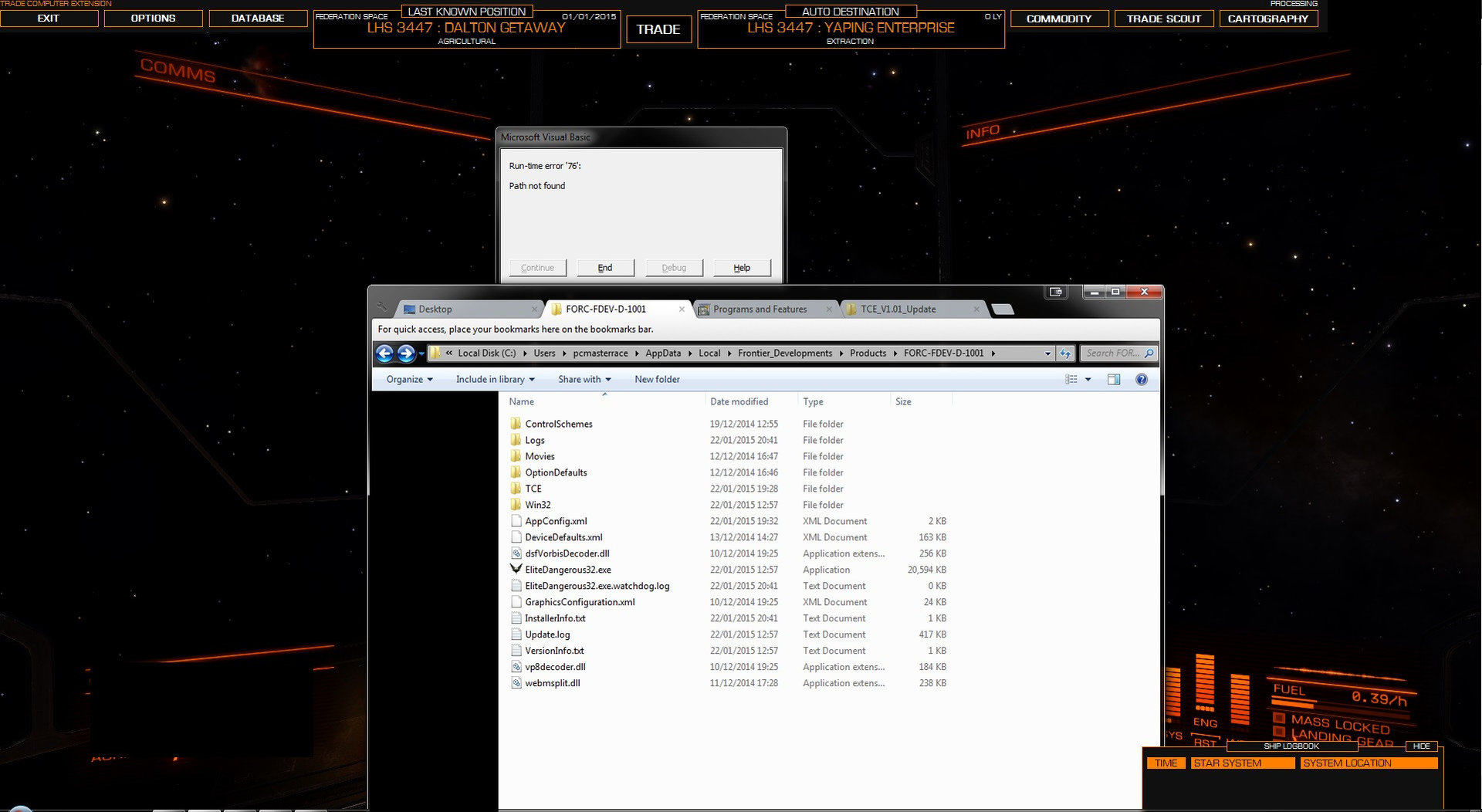Select the Movies folder icon

(516, 456)
